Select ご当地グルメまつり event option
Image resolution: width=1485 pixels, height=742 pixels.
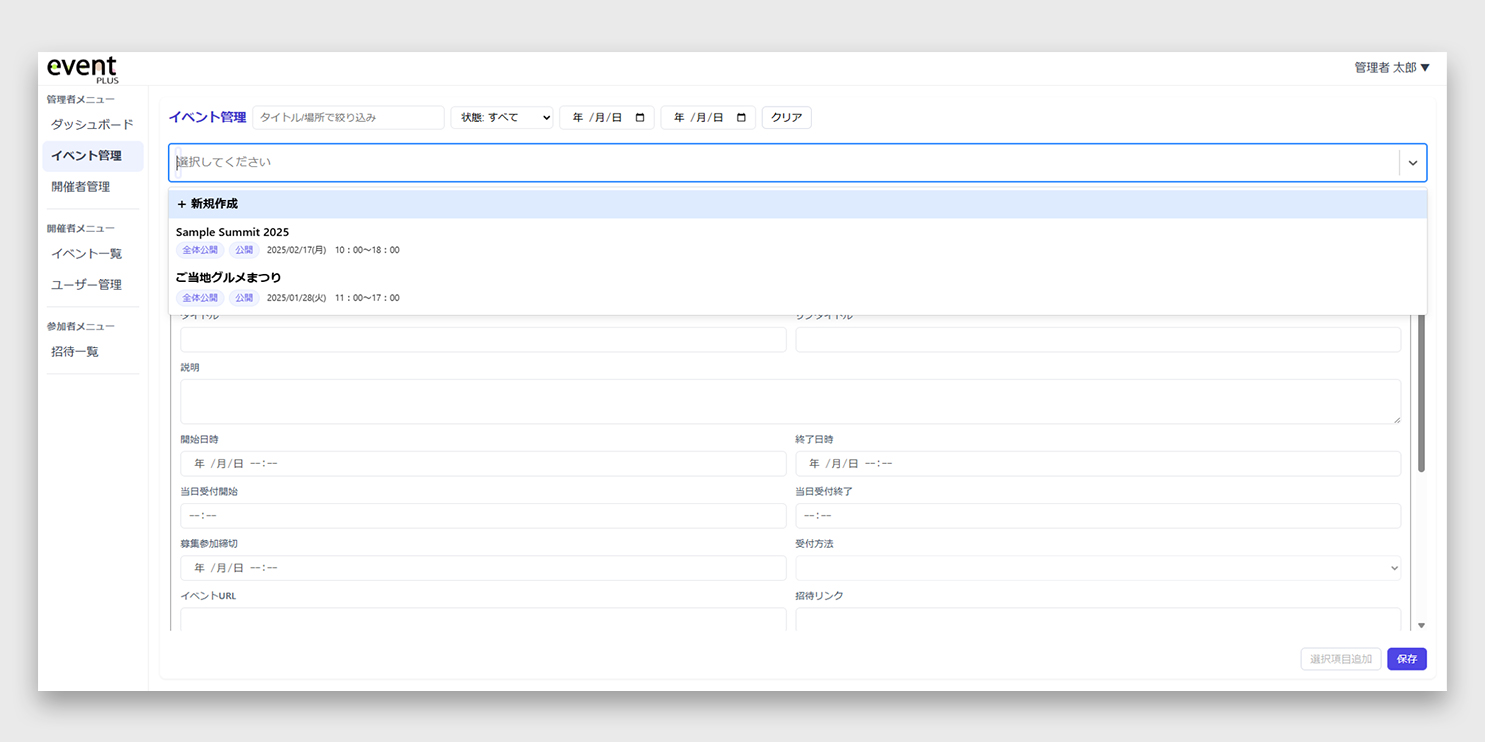228,278
